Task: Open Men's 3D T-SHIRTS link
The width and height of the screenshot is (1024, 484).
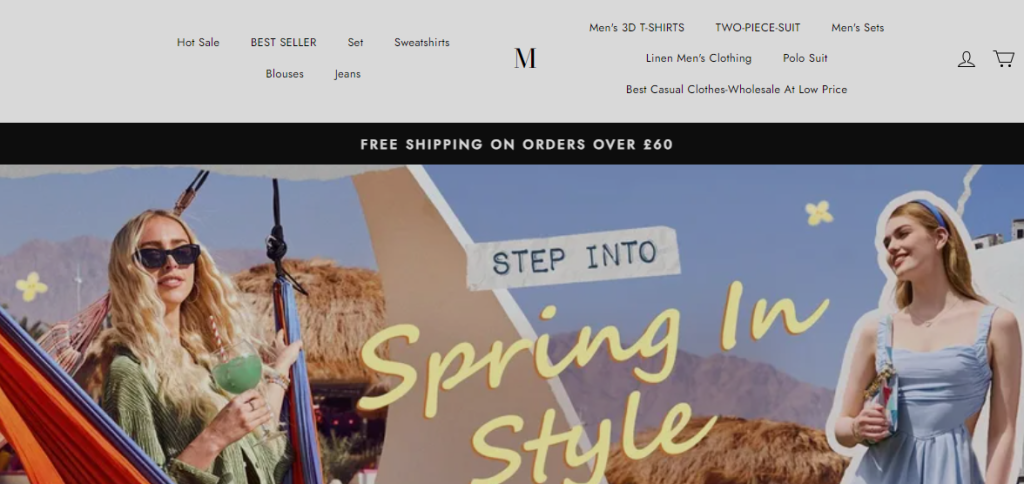Action: point(637,27)
